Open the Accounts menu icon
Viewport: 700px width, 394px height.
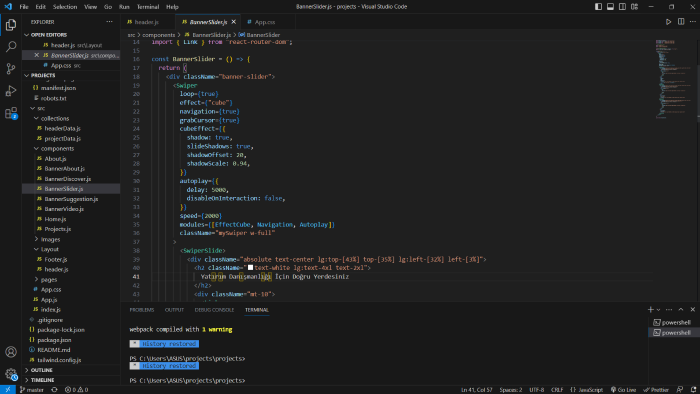pos(11,352)
